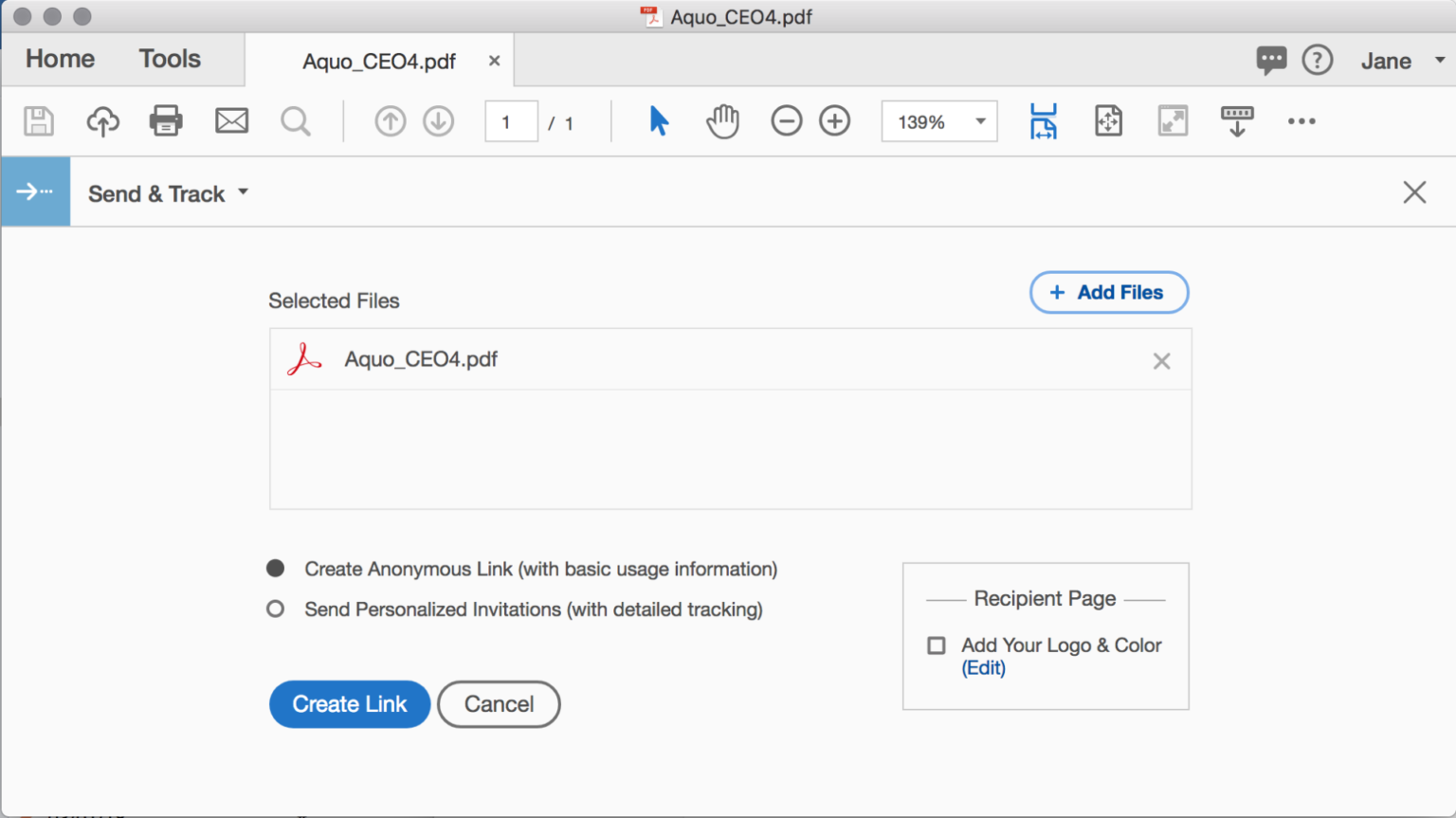Viewport: 1456px width, 818px height.
Task: Fit one full page in the window
Action: tap(1108, 120)
